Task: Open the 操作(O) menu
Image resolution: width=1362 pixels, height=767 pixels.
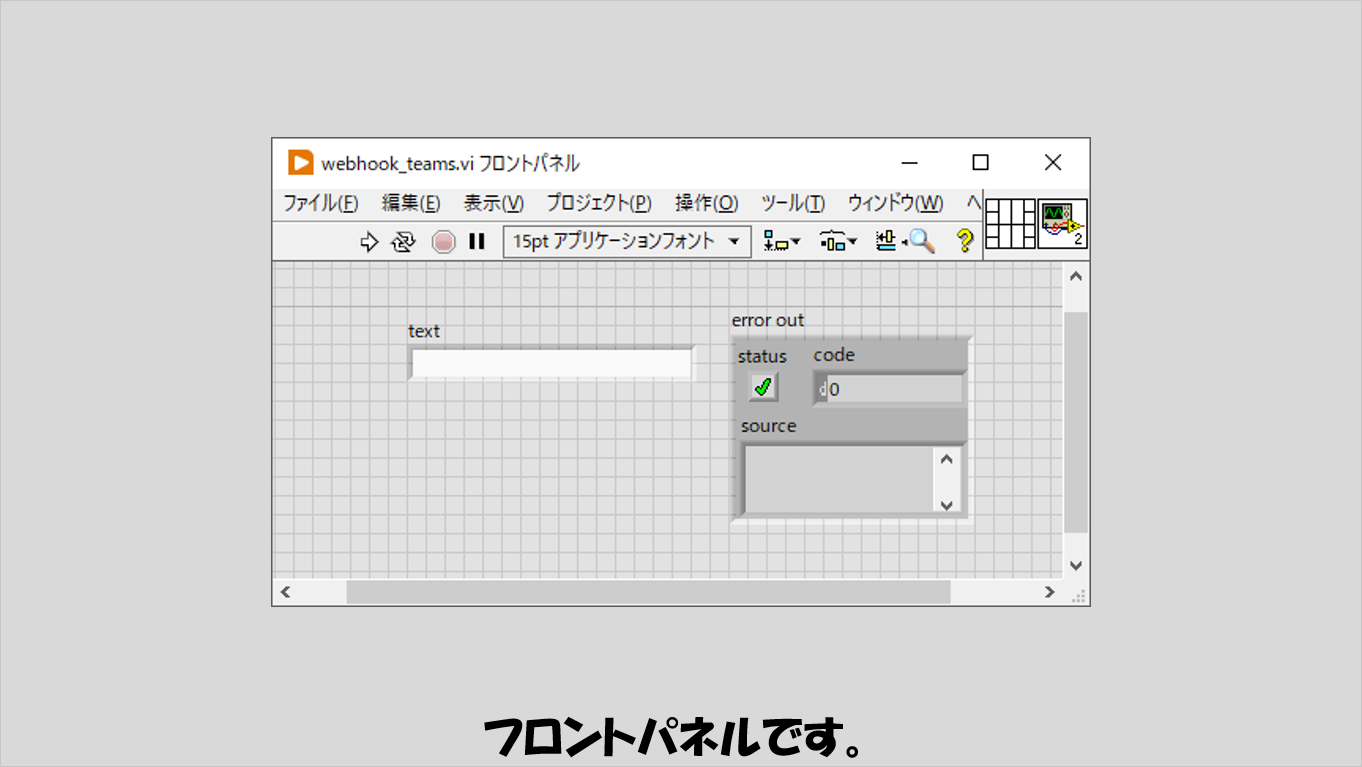Action: 706,203
